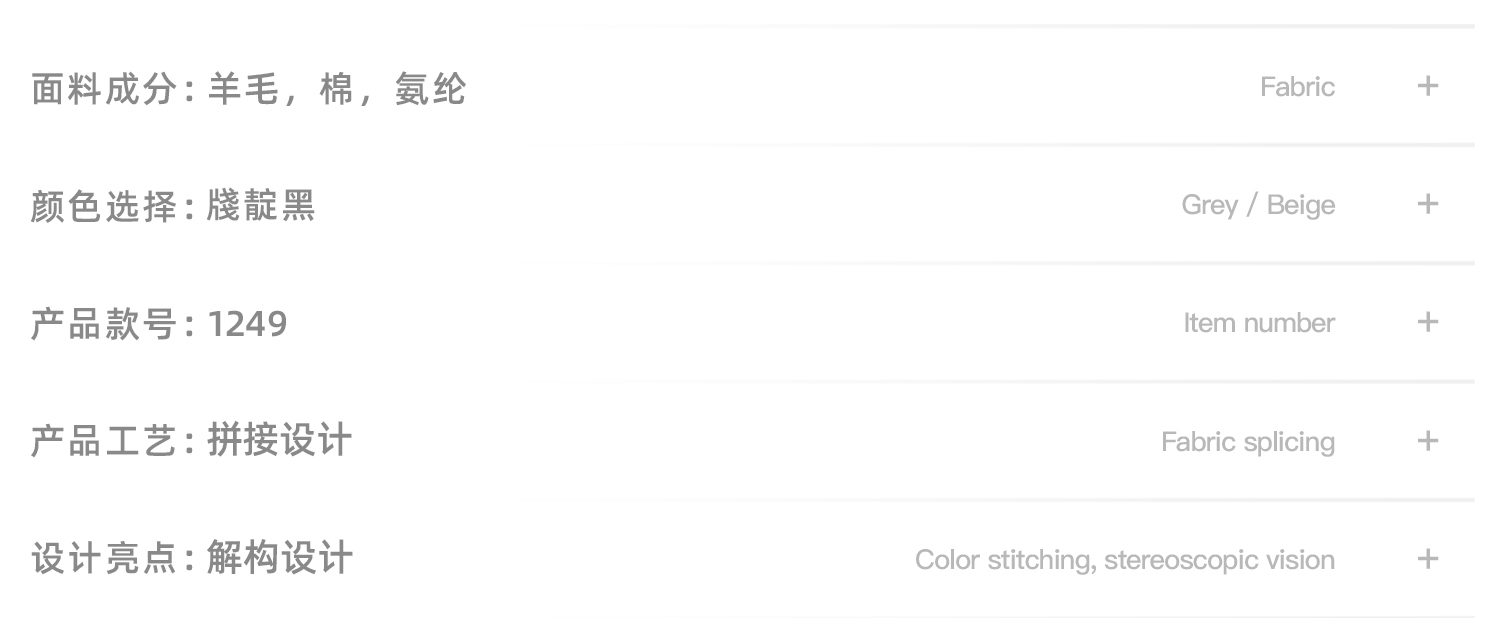Viewport: 1500px width, 618px height.
Task: Click the 产品工艺 heading
Action: coord(104,442)
